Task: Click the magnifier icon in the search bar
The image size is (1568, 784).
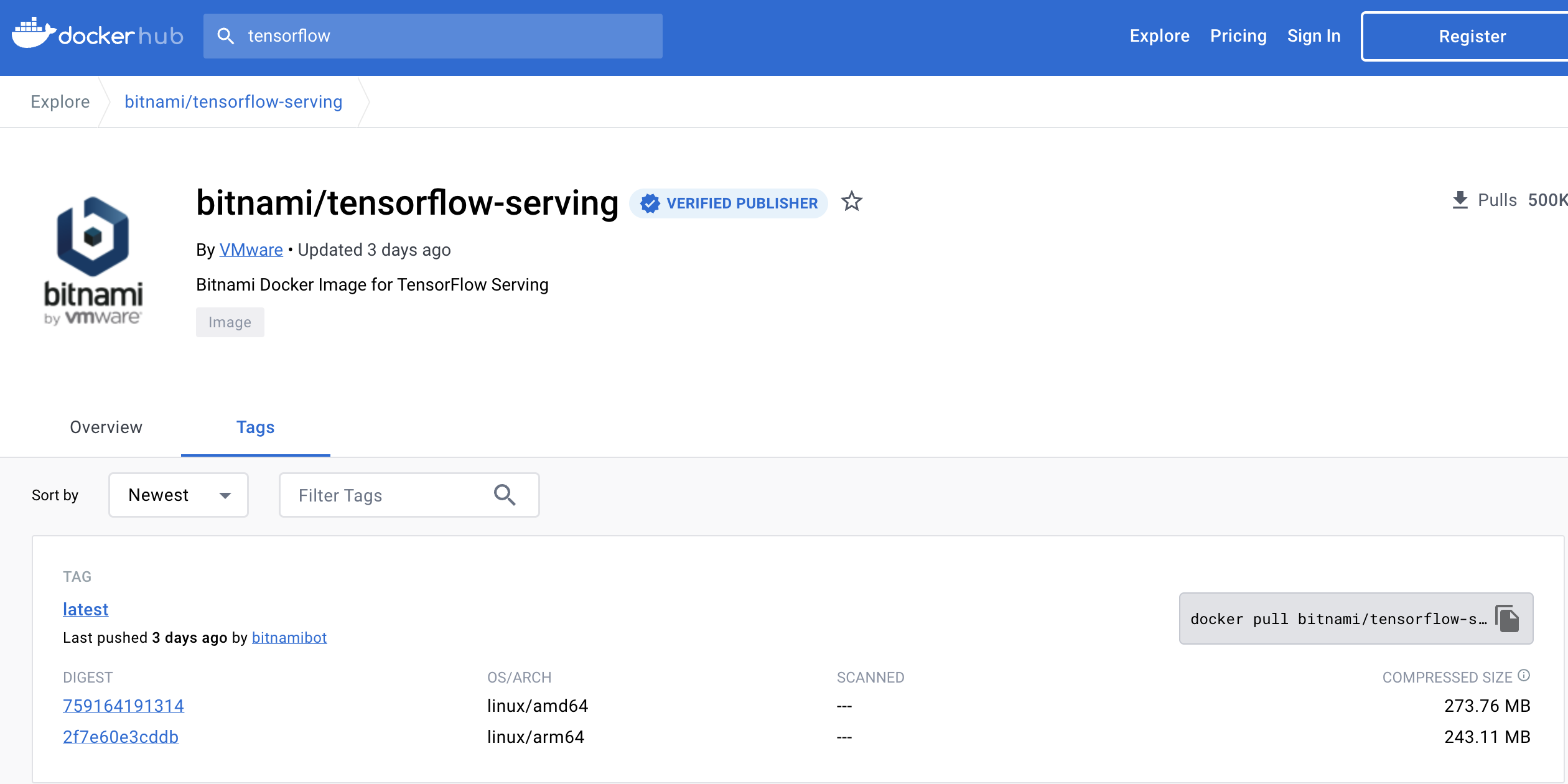Action: tap(226, 36)
